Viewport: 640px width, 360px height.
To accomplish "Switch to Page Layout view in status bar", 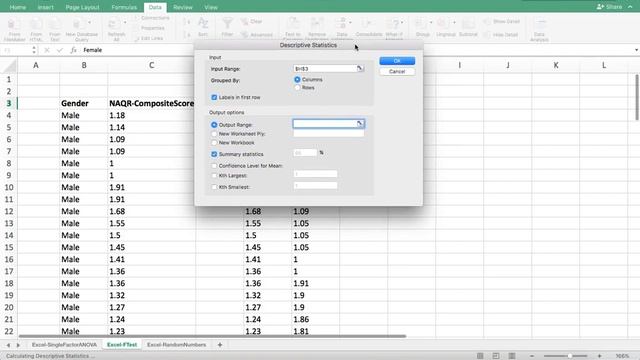I will click(496, 356).
